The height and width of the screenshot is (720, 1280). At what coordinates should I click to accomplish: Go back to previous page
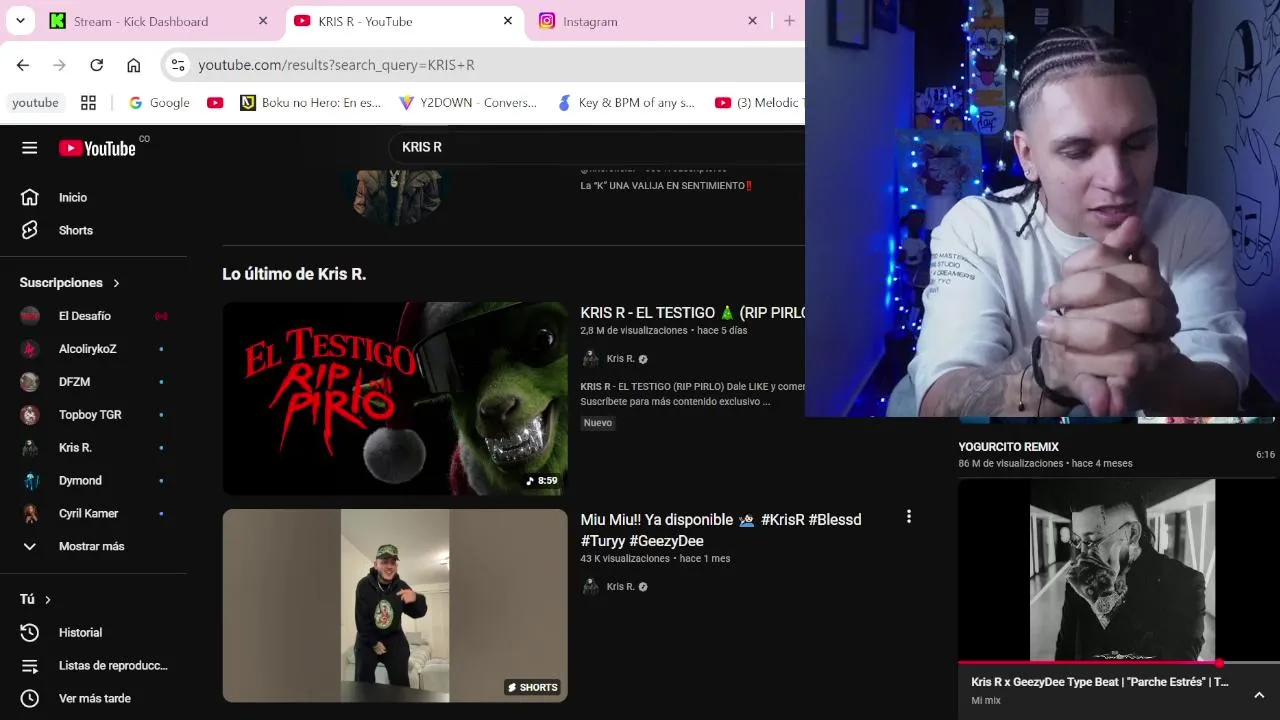[22, 65]
